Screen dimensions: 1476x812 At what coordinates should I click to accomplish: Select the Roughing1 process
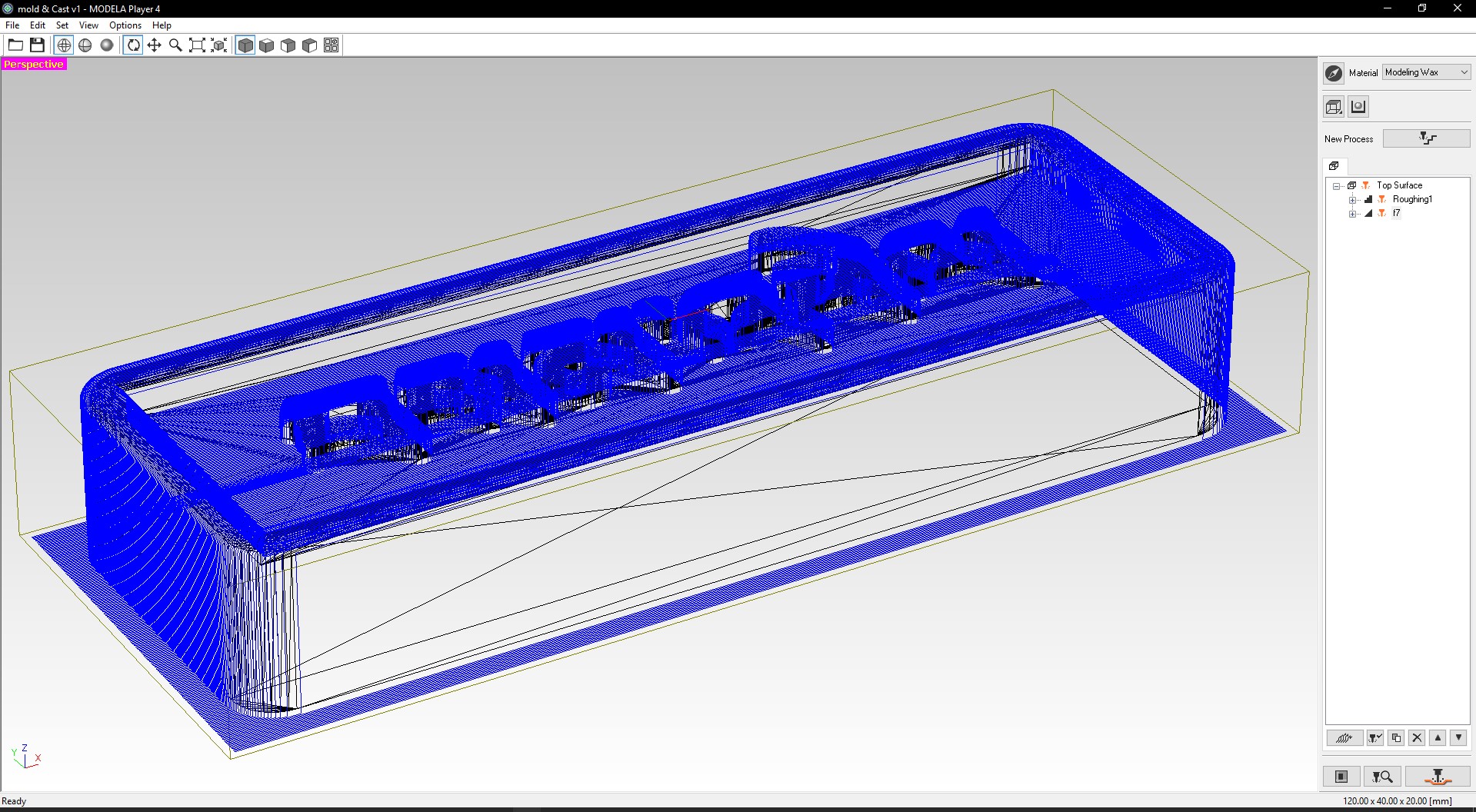pos(1412,199)
